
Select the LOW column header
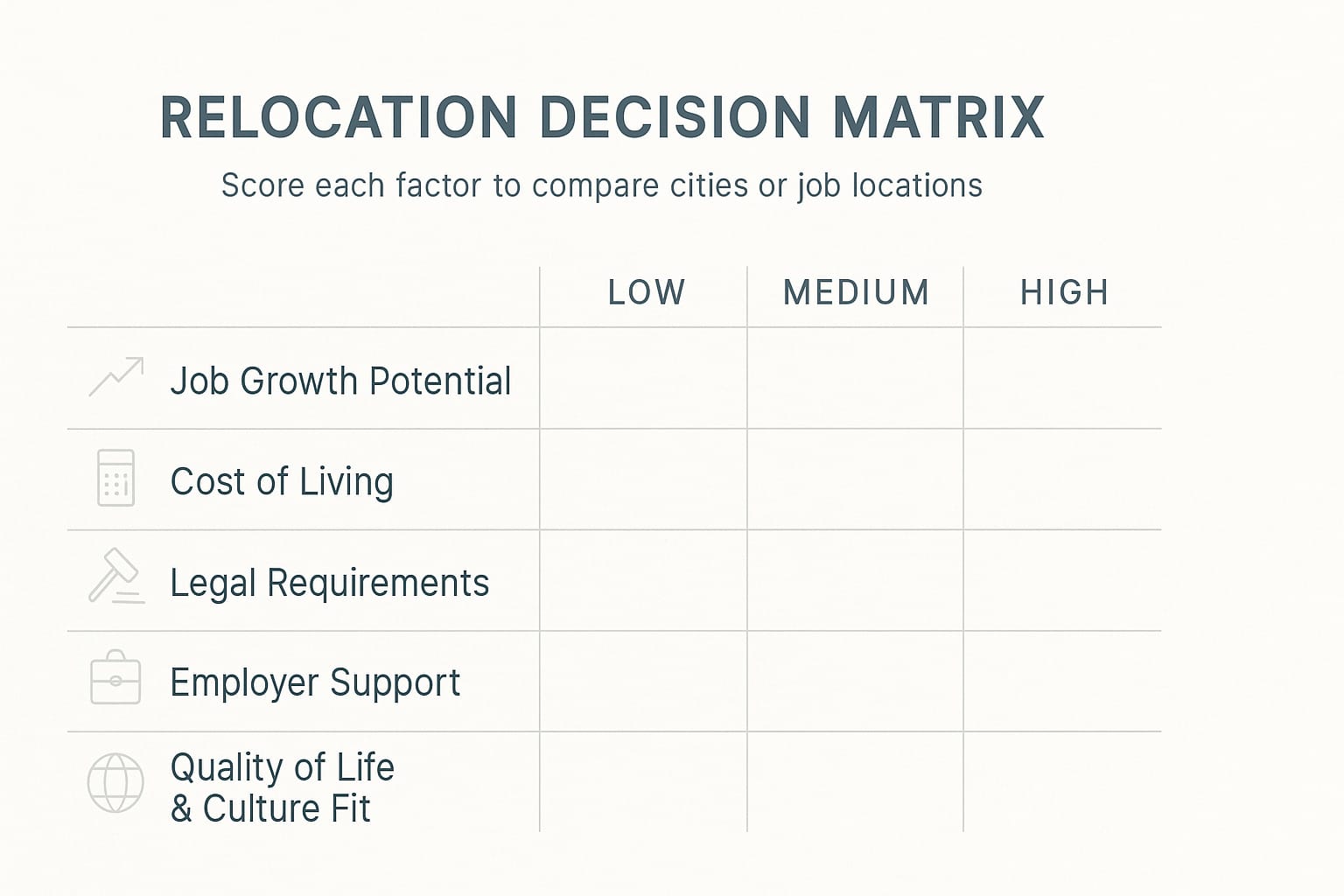tap(647, 293)
